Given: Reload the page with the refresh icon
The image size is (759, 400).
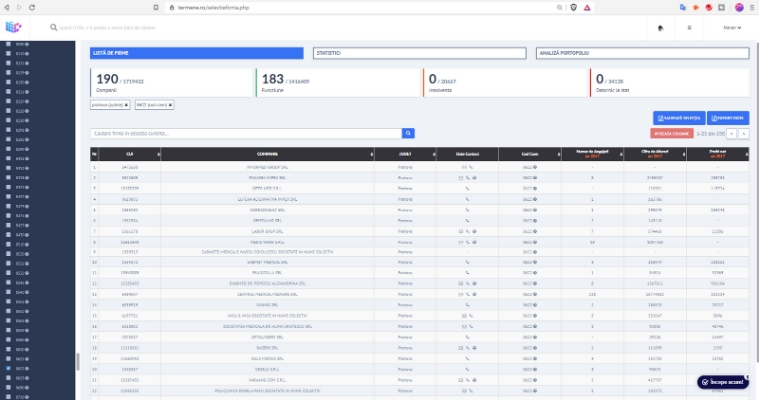Looking at the screenshot, I should click(x=32, y=7).
